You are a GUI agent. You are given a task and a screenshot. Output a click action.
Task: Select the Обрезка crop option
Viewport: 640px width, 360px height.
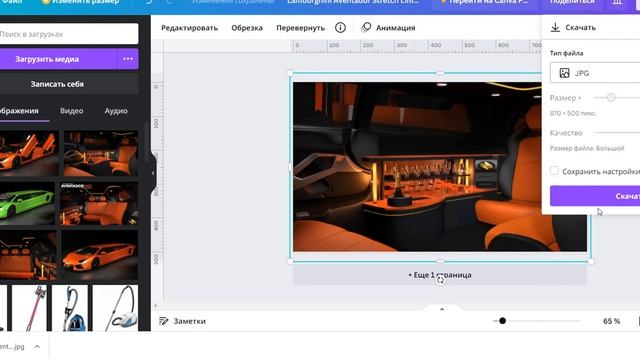(247, 28)
